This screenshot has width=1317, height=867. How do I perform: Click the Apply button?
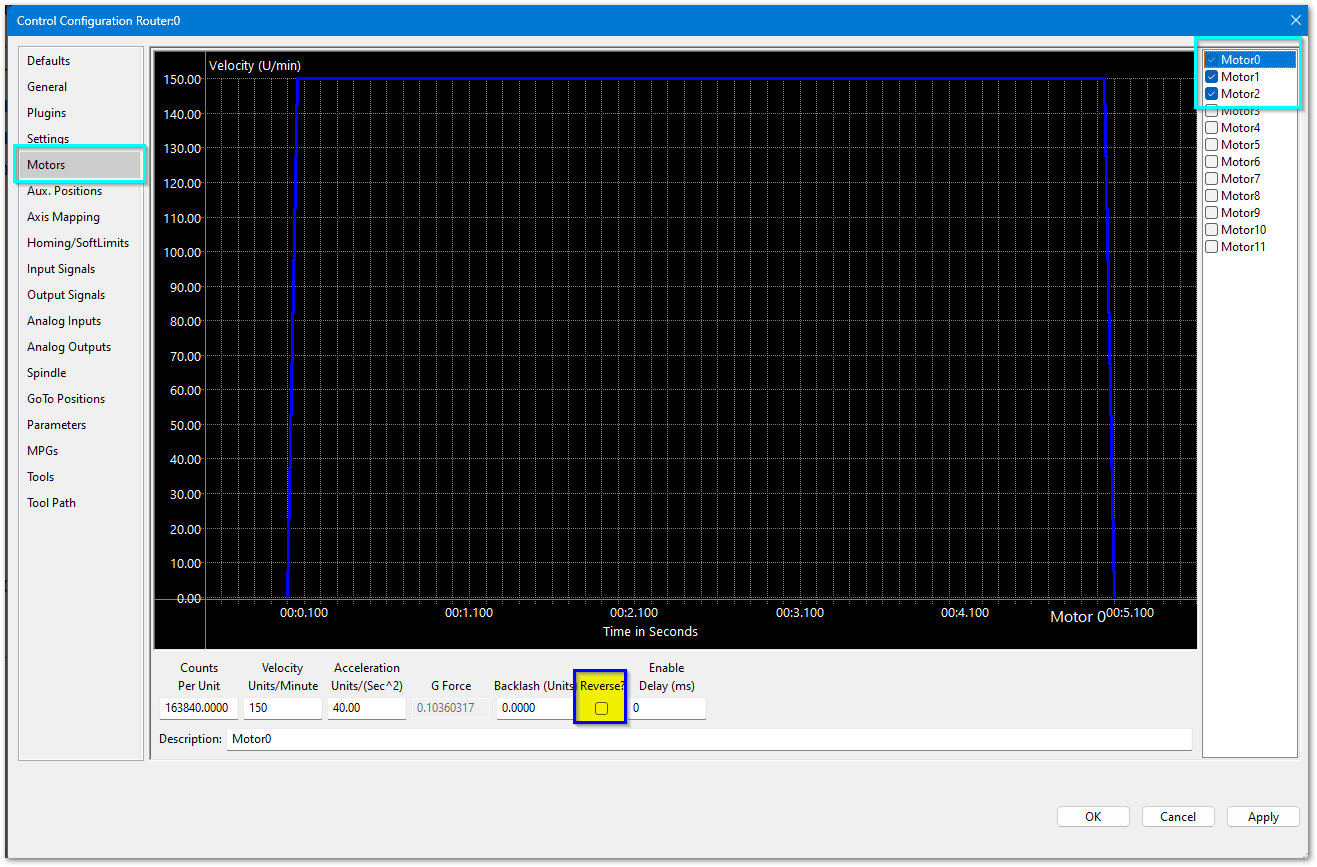pyautogui.click(x=1263, y=817)
